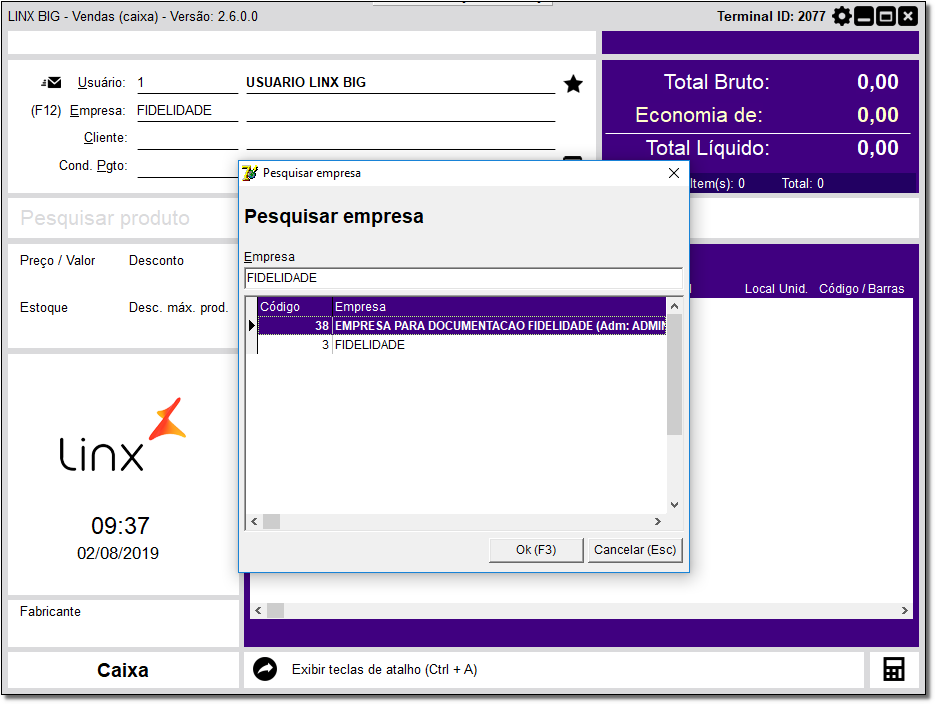
Task: Click the Pesquisar produto search box
Action: (123, 218)
